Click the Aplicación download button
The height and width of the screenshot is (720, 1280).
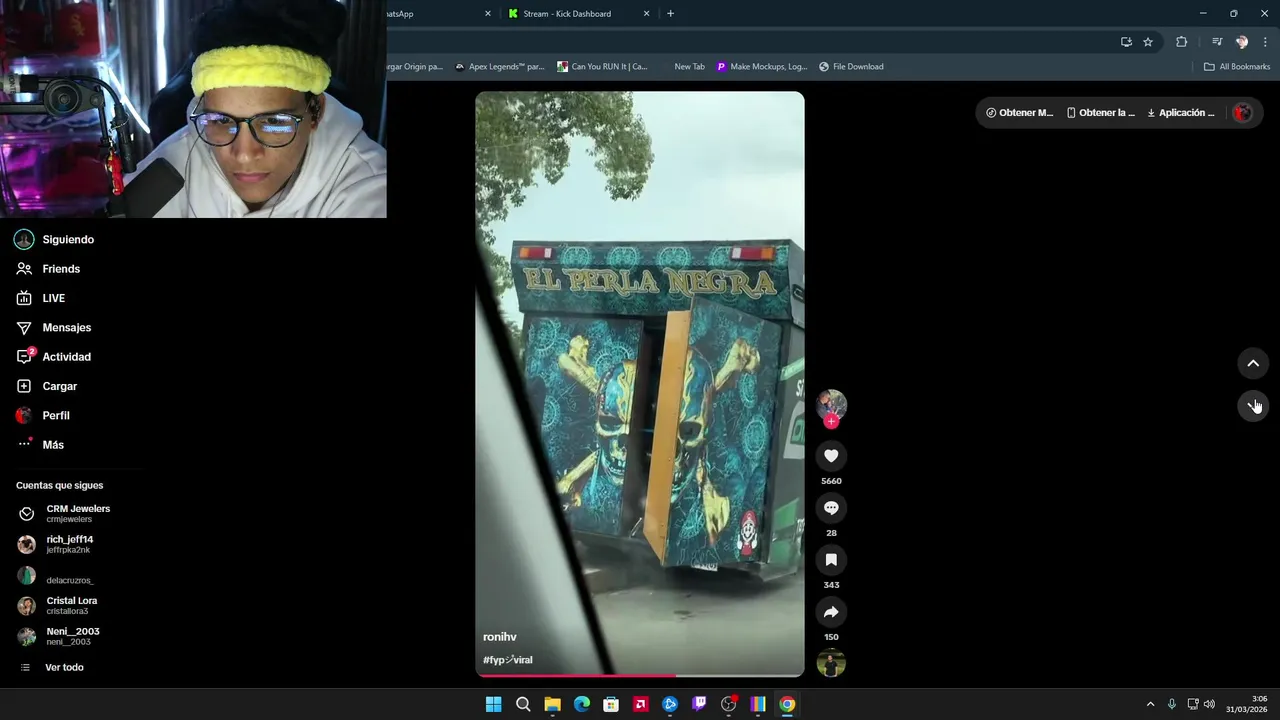click(x=1181, y=113)
